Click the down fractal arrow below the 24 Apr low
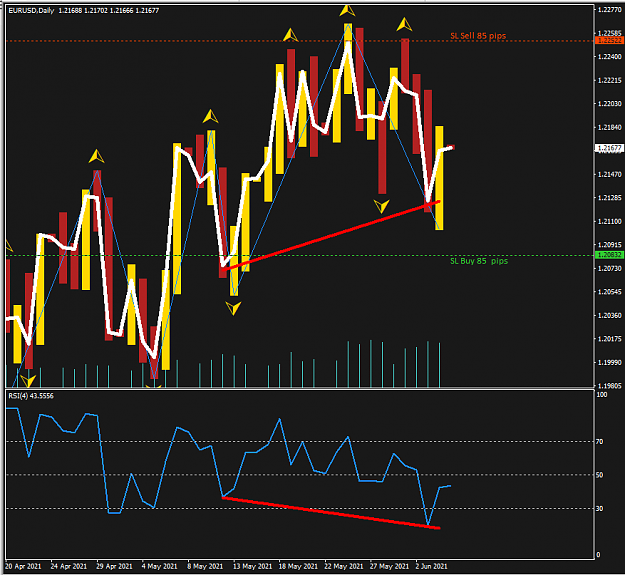Image resolution: width=625 pixels, height=575 pixels. coord(28,381)
